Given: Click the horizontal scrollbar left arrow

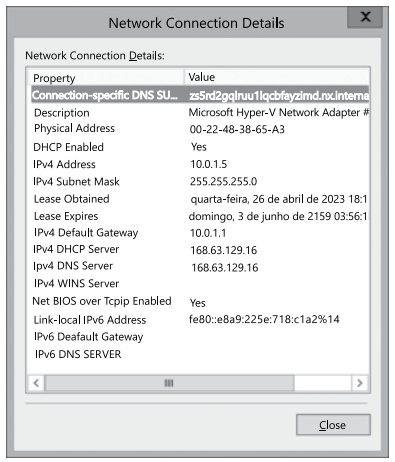Looking at the screenshot, I should pos(36,383).
